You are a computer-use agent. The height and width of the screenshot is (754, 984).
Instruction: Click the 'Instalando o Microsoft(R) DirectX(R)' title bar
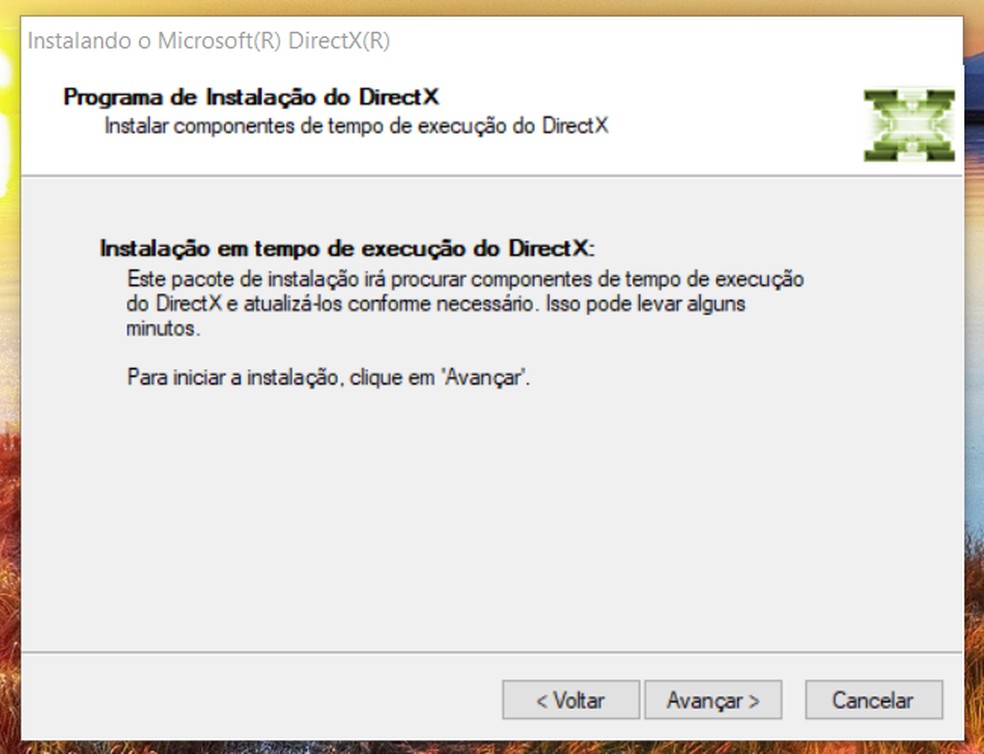(x=492, y=41)
